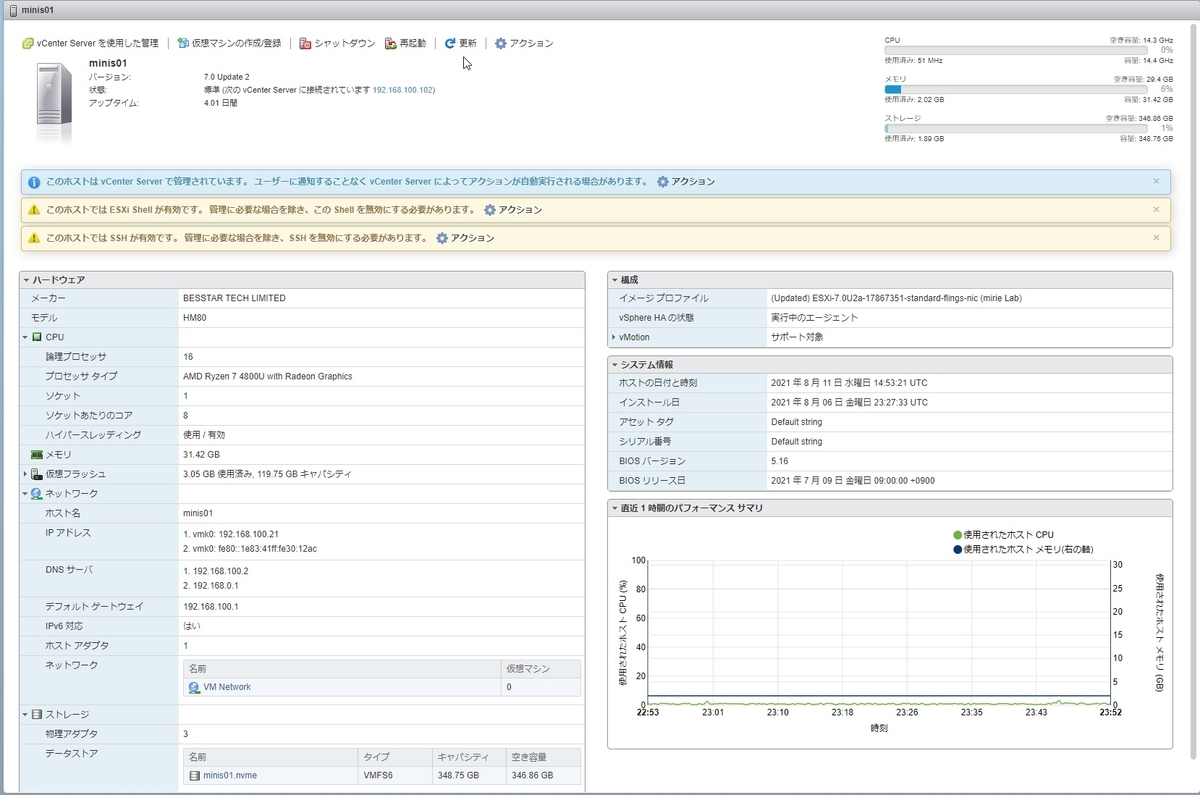Sort datastores by タイプ column
The image size is (1200, 795).
pos(395,757)
